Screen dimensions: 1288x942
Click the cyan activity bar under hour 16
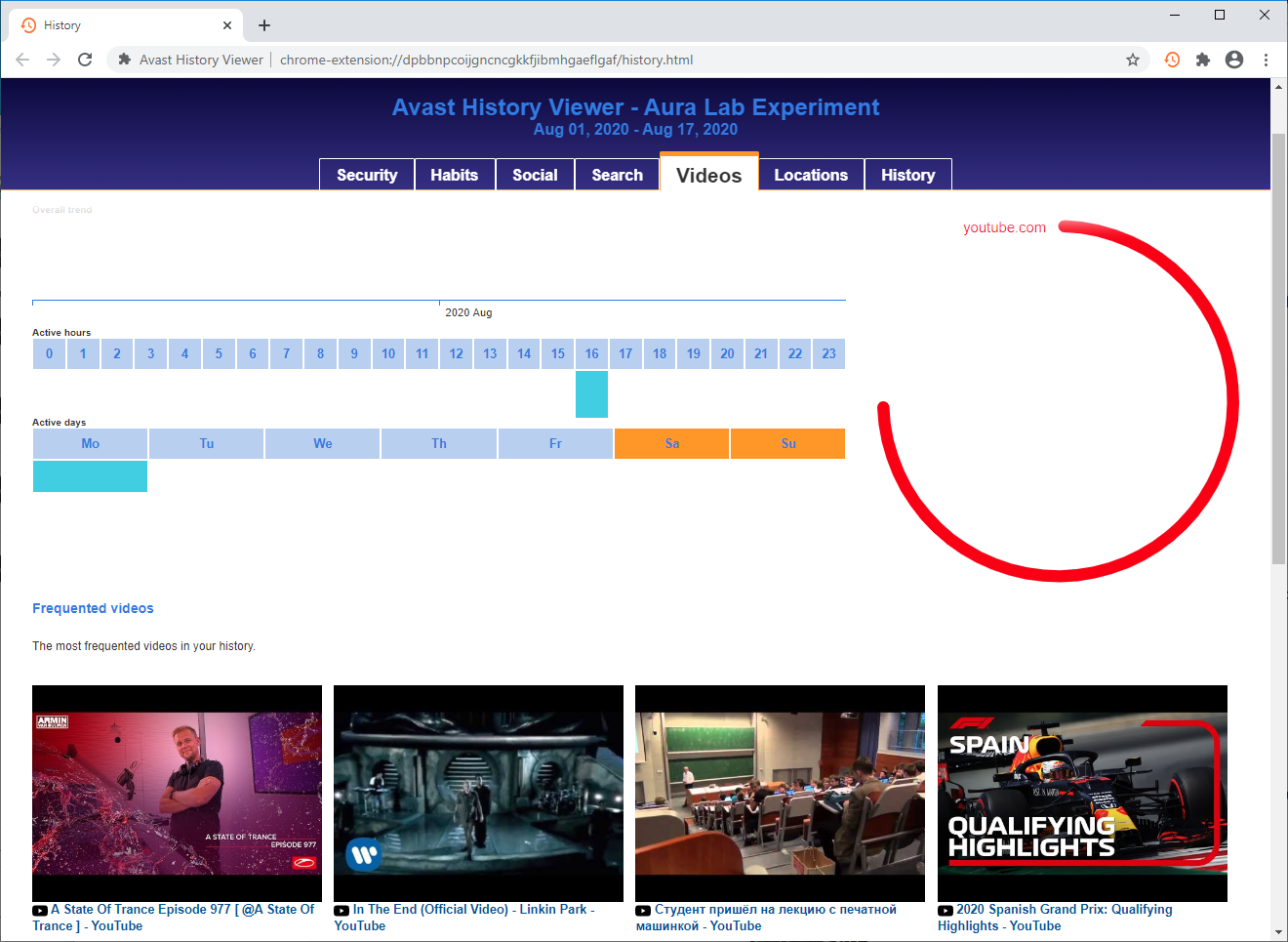click(x=591, y=394)
